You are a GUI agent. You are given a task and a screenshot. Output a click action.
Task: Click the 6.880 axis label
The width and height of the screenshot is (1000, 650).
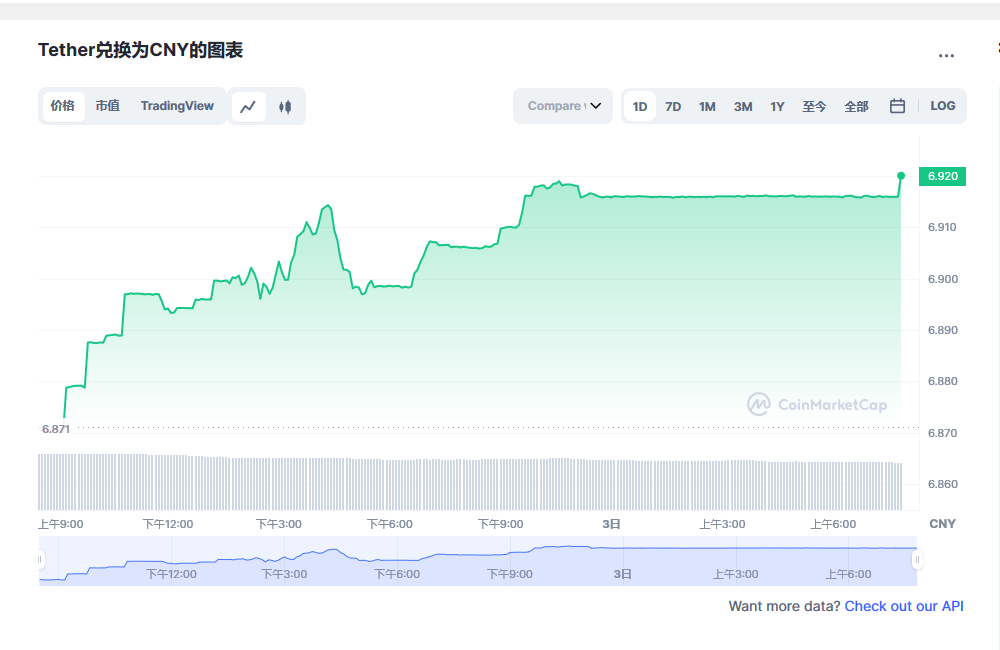tap(943, 381)
